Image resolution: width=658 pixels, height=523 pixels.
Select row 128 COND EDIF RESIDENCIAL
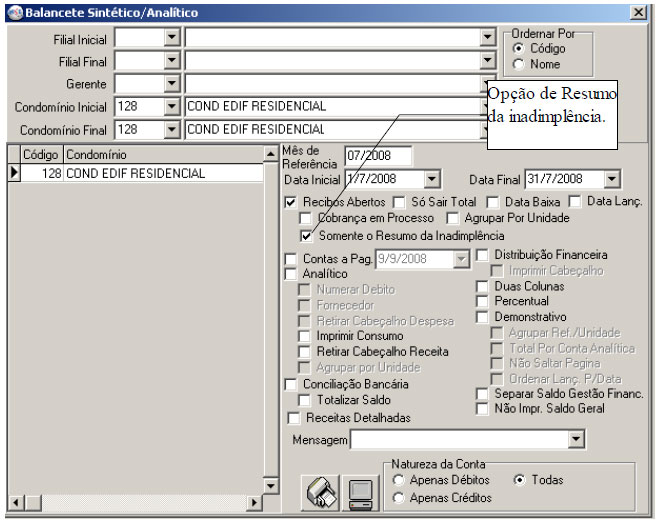point(135,173)
